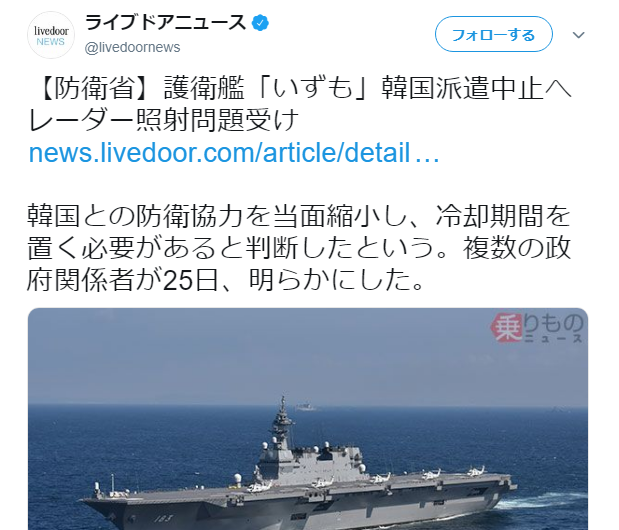
Task: Open the livedoor NEWS profile avatar
Action: click(x=51, y=35)
